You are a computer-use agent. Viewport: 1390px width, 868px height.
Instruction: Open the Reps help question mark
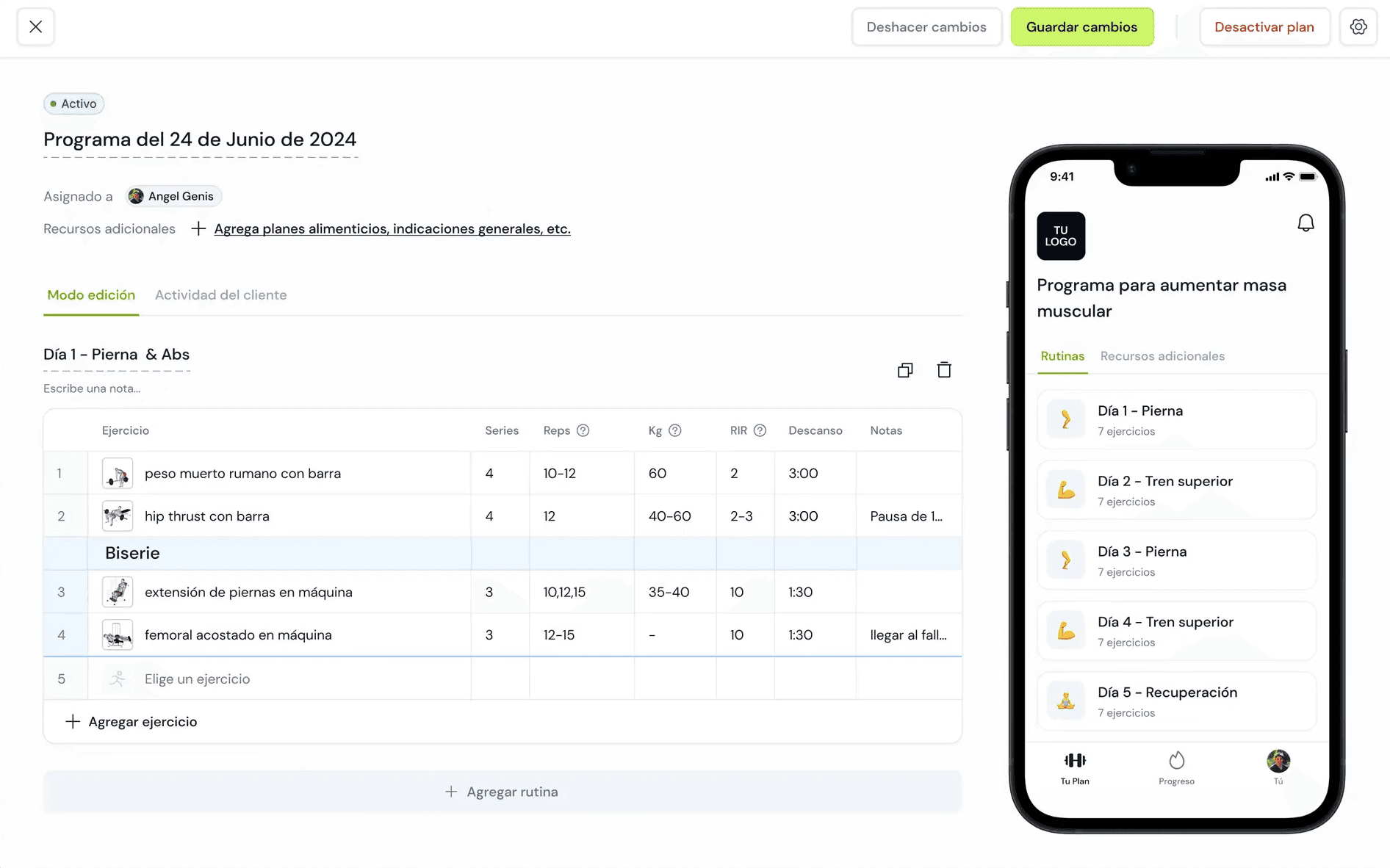click(x=583, y=430)
